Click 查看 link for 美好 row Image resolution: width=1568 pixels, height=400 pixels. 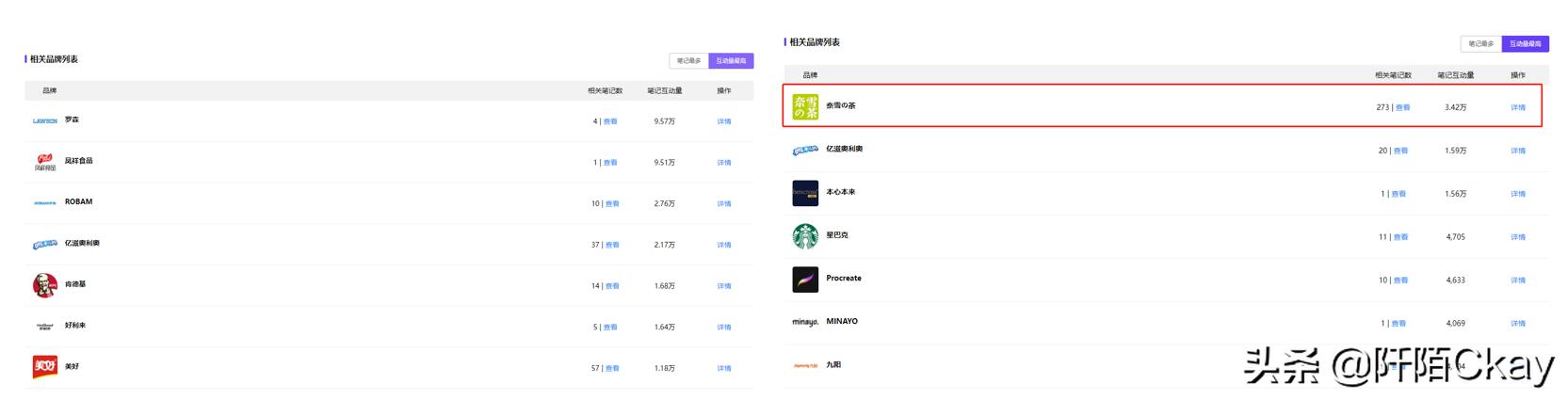tap(612, 368)
